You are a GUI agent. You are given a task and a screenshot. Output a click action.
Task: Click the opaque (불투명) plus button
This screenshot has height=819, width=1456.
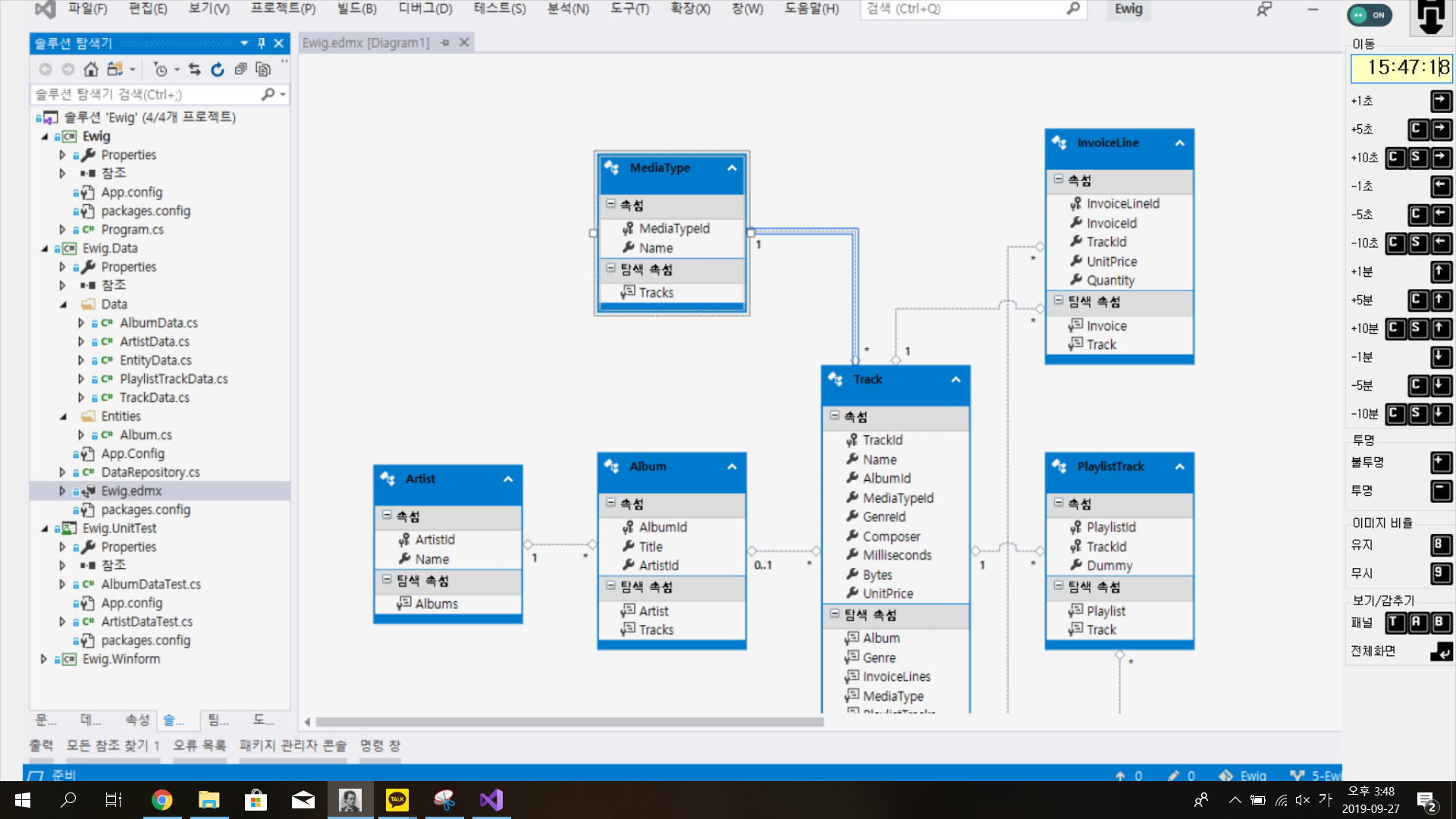(1441, 462)
